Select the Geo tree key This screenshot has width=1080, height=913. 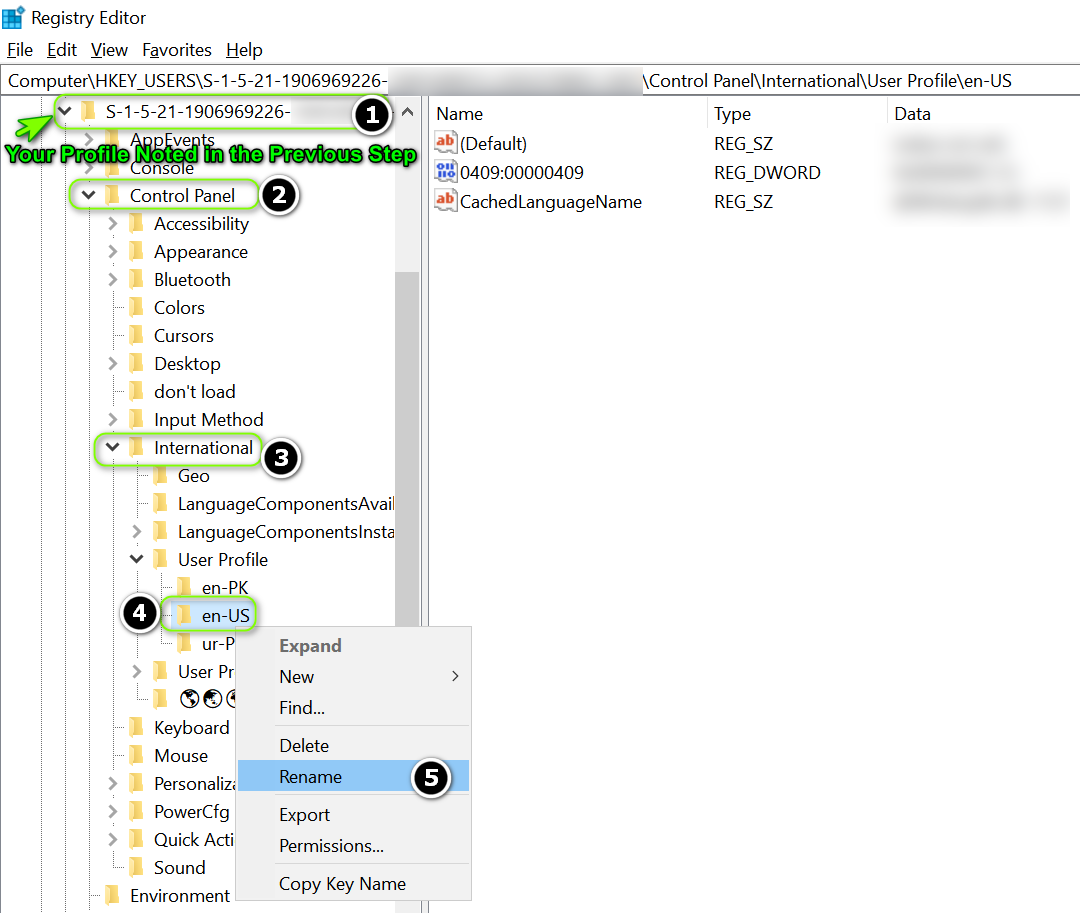pos(194,476)
